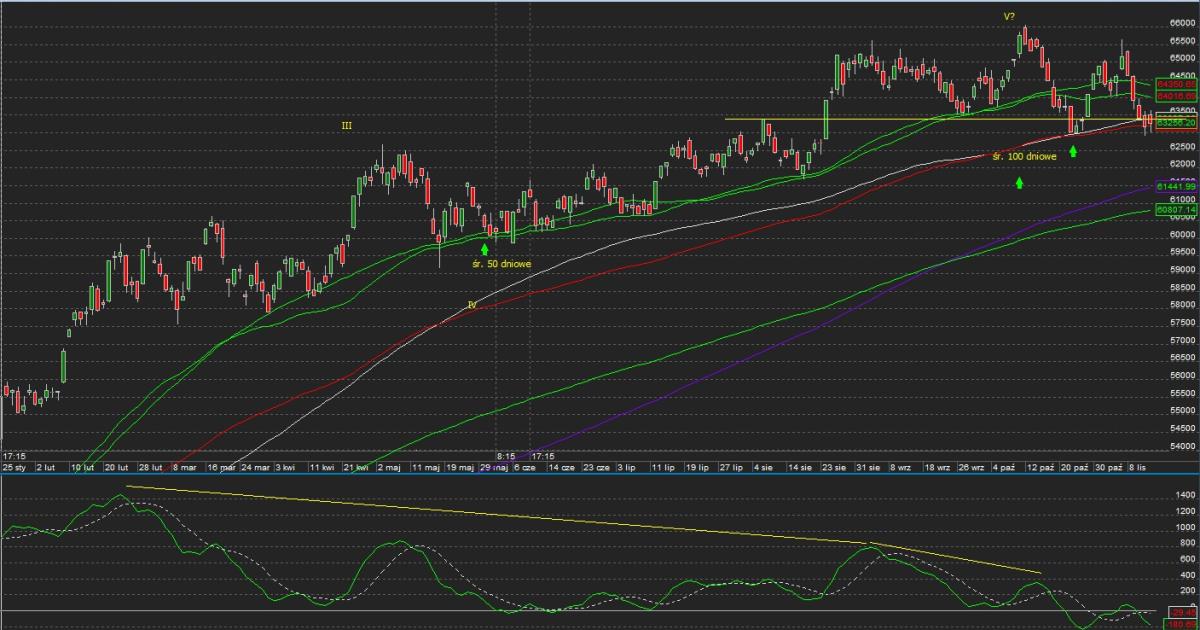This screenshot has height=630, width=1200.
Task: Click the '25 sty' date on time axis
Action: point(14,467)
